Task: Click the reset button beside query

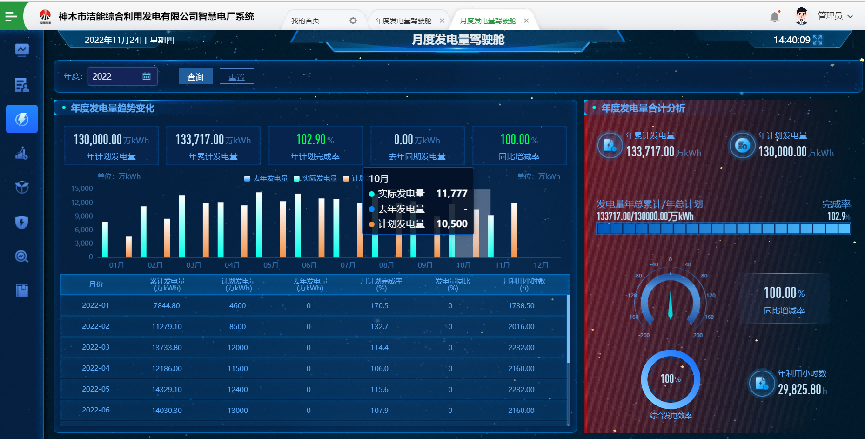Action: (236, 76)
